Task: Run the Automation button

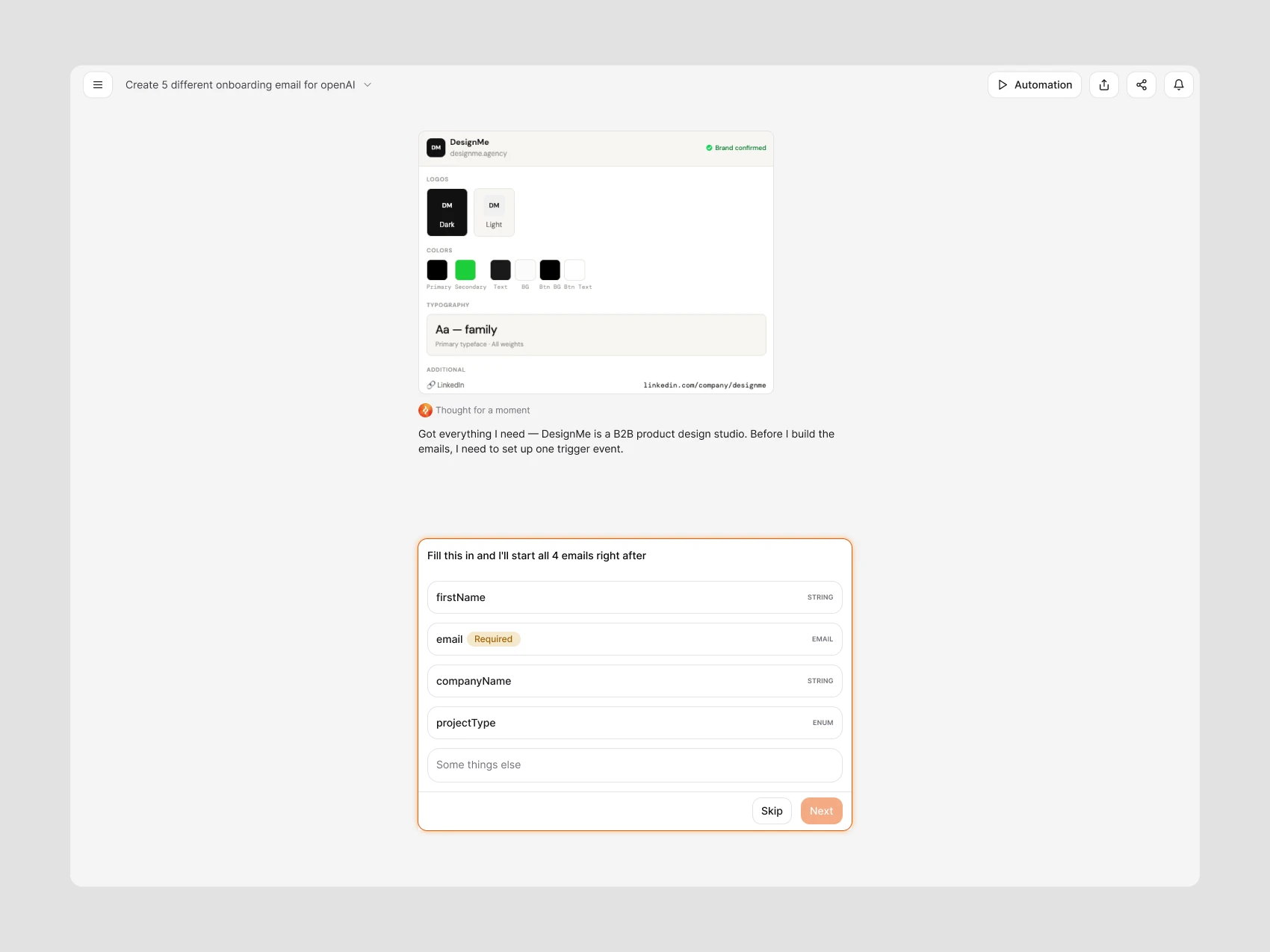Action: coord(1035,85)
